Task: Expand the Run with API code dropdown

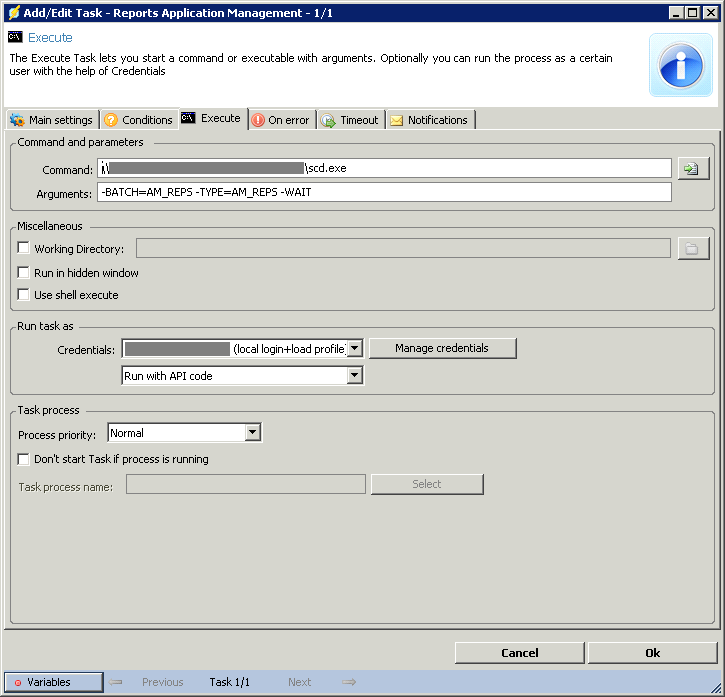Action: (x=354, y=376)
